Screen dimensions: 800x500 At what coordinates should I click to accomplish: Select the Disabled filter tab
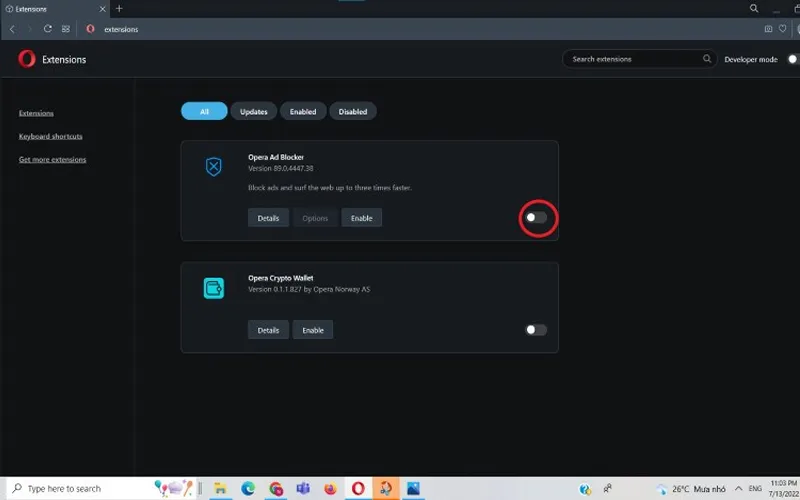353,111
